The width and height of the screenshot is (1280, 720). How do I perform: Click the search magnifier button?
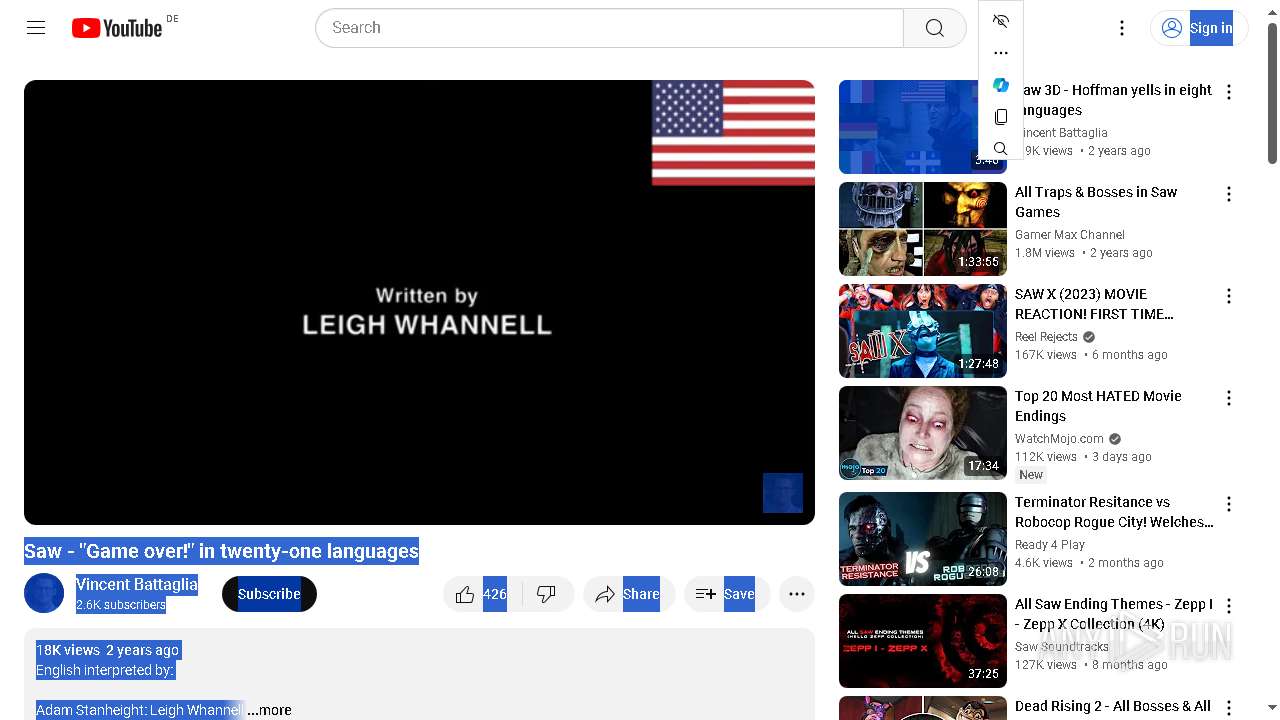pos(934,28)
